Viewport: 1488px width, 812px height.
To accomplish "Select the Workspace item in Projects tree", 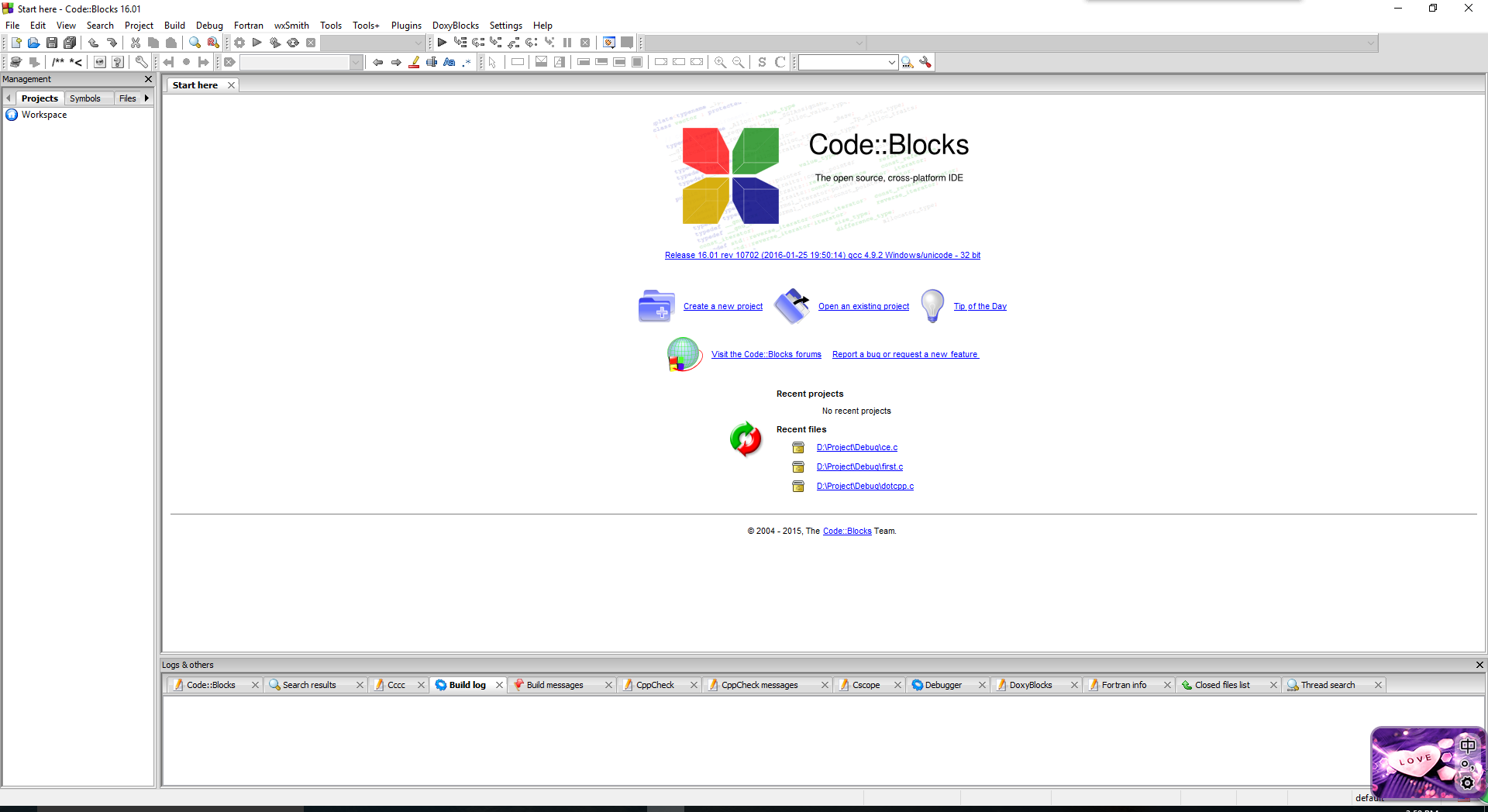I will click(x=43, y=115).
